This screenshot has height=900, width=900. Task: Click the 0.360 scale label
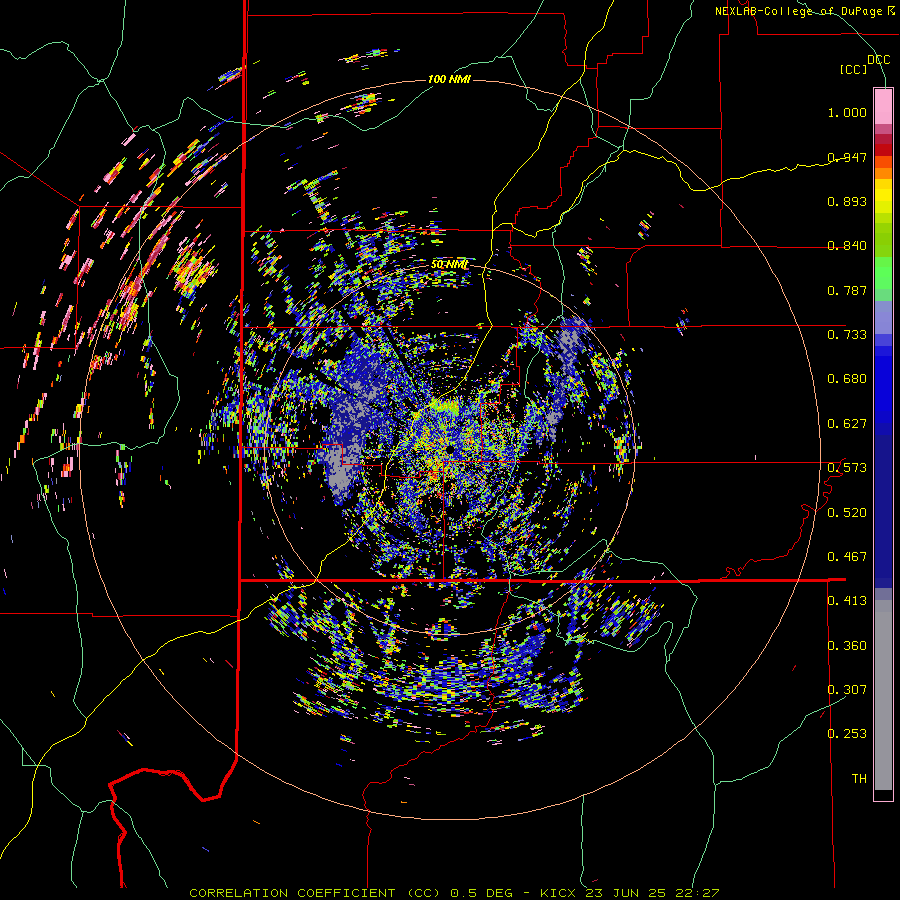tap(847, 646)
